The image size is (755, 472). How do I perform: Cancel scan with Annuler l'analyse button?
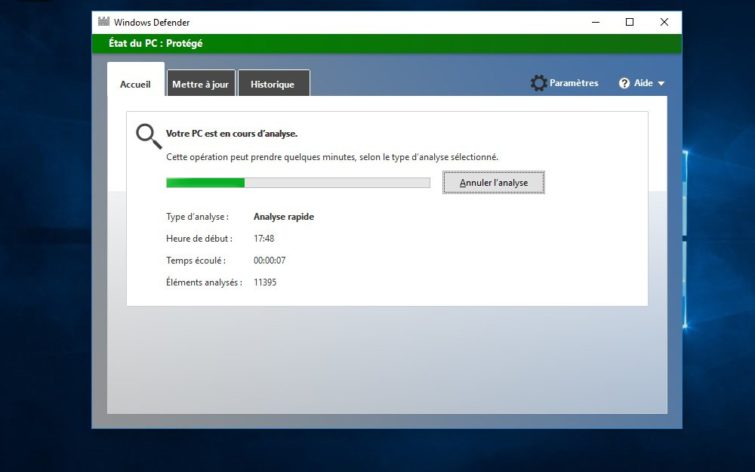[494, 183]
